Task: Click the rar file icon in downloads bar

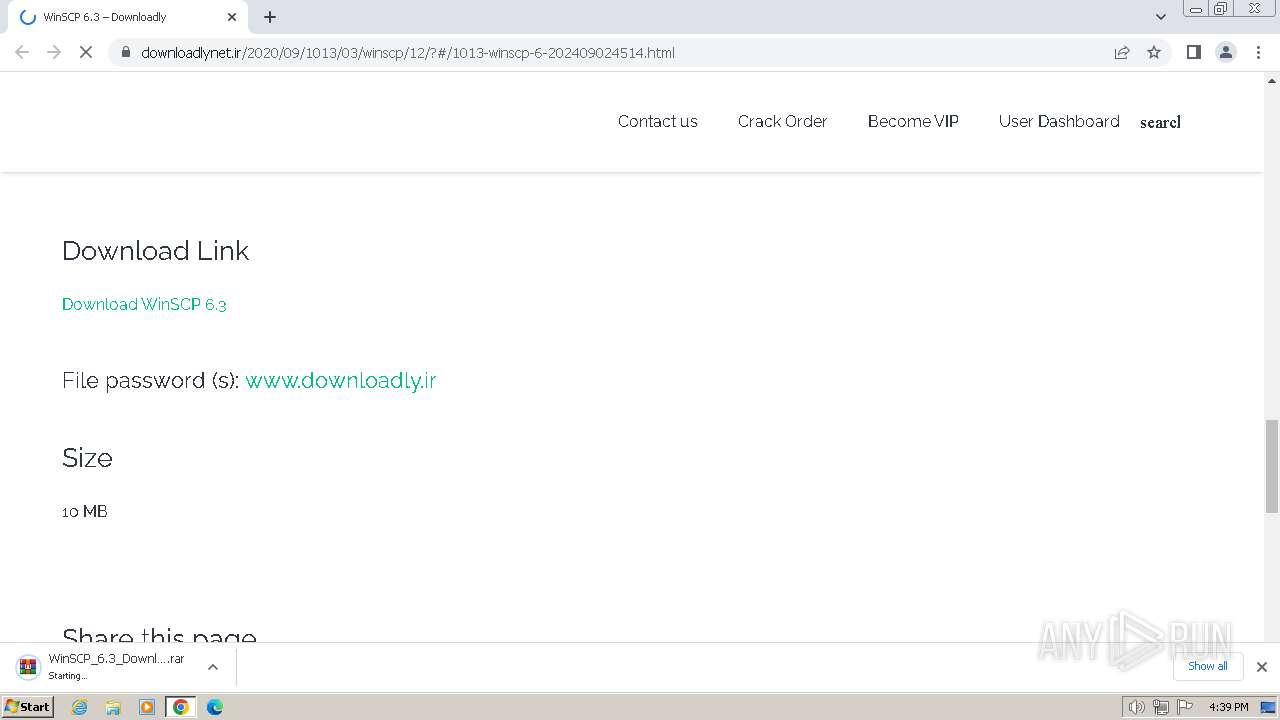Action: point(28,666)
